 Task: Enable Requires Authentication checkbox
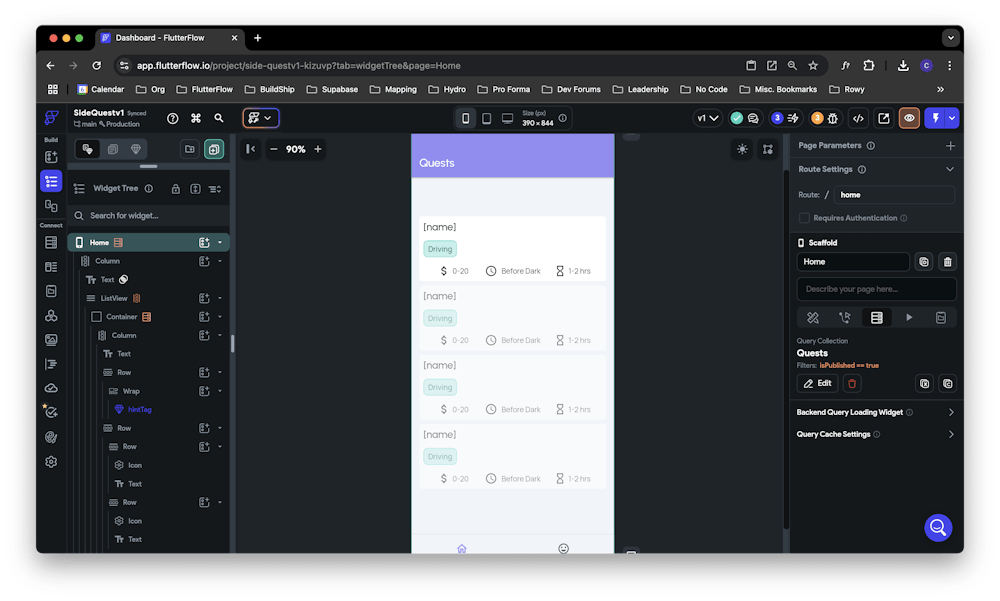pos(804,218)
